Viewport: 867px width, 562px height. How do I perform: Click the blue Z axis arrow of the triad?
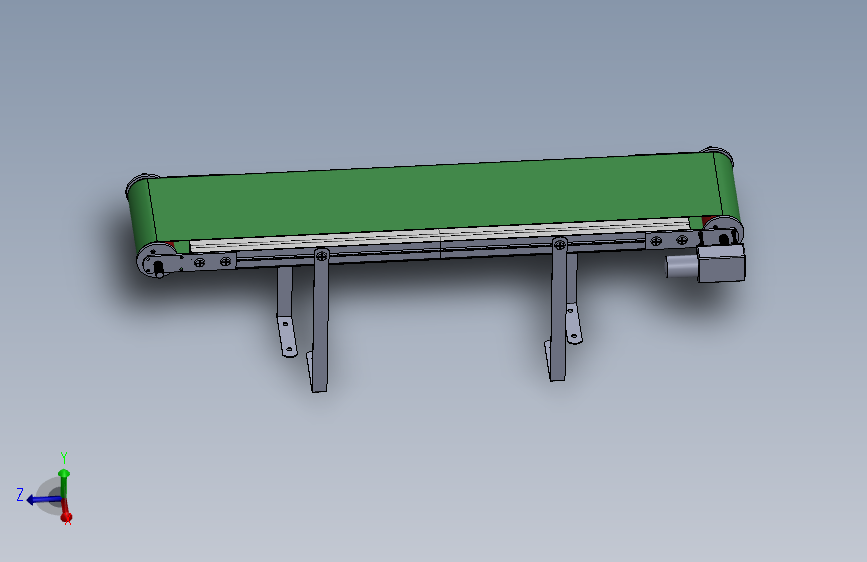click(x=44, y=500)
